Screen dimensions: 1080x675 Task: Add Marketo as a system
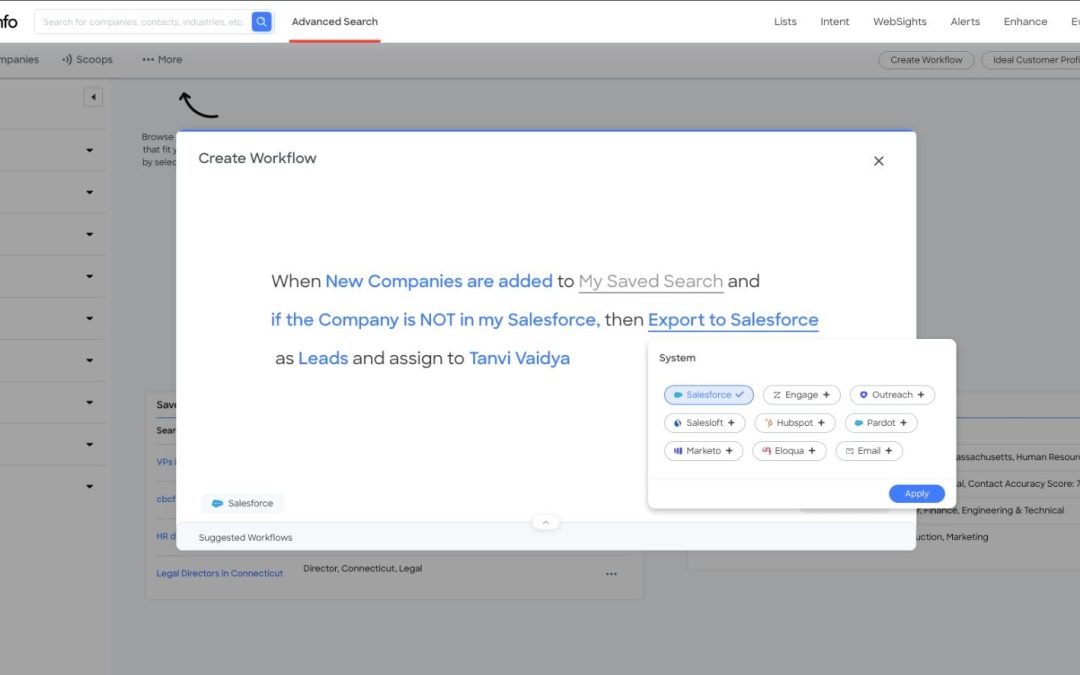point(703,451)
